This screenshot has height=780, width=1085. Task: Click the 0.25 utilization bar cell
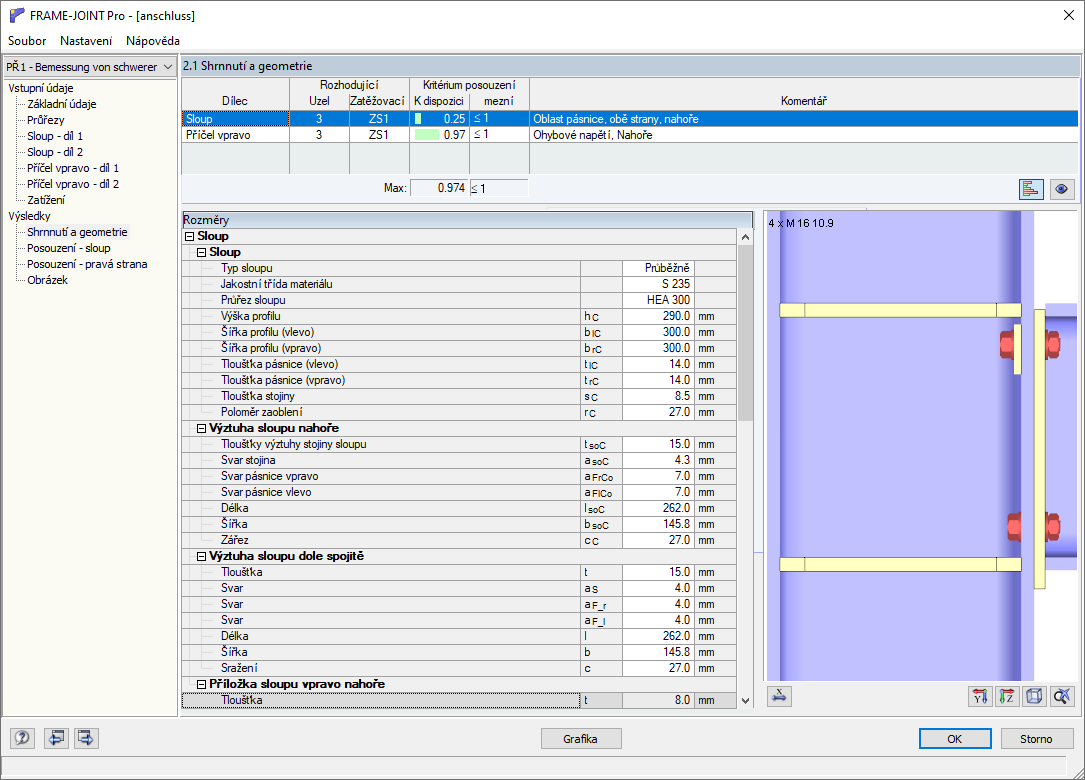coord(439,119)
